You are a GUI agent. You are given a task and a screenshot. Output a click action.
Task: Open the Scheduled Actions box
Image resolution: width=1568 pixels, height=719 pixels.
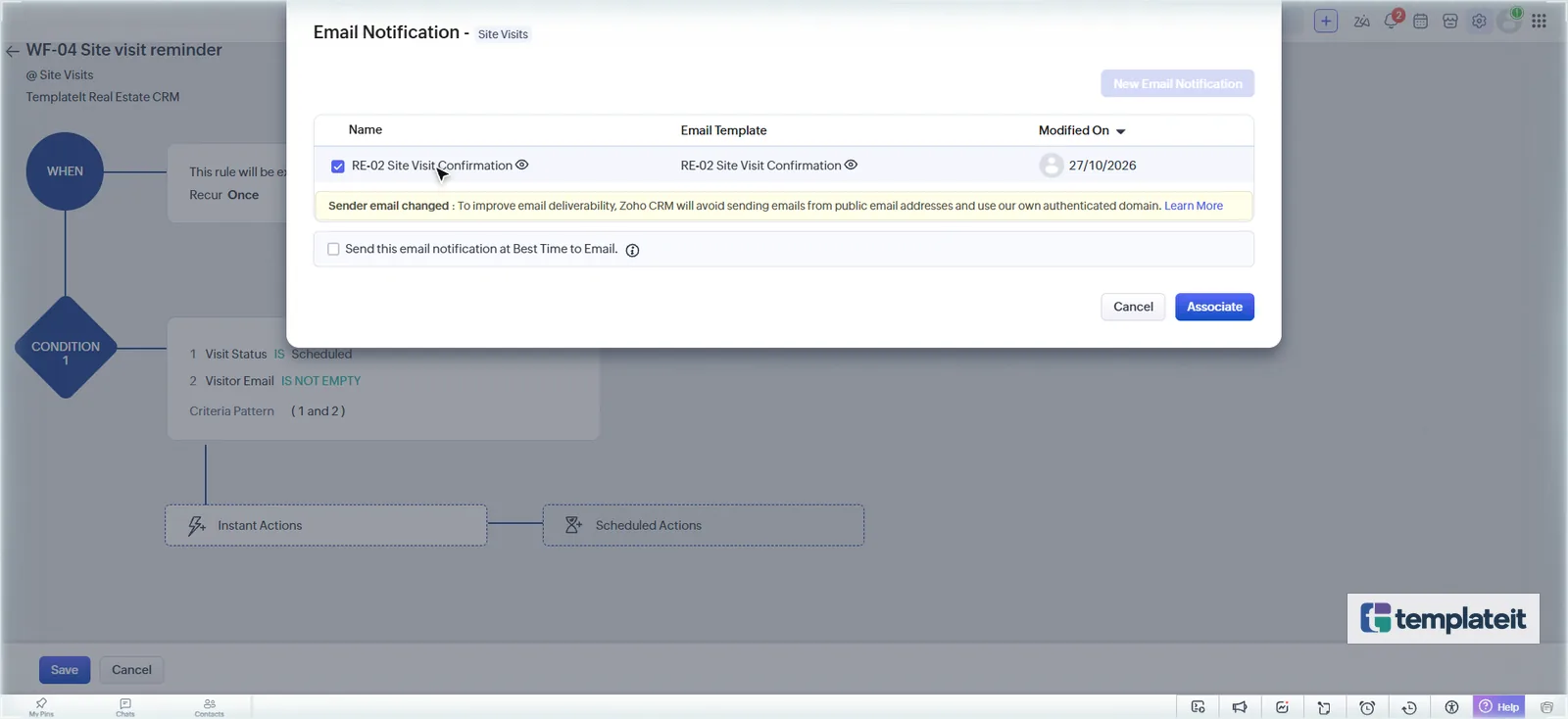click(x=703, y=525)
